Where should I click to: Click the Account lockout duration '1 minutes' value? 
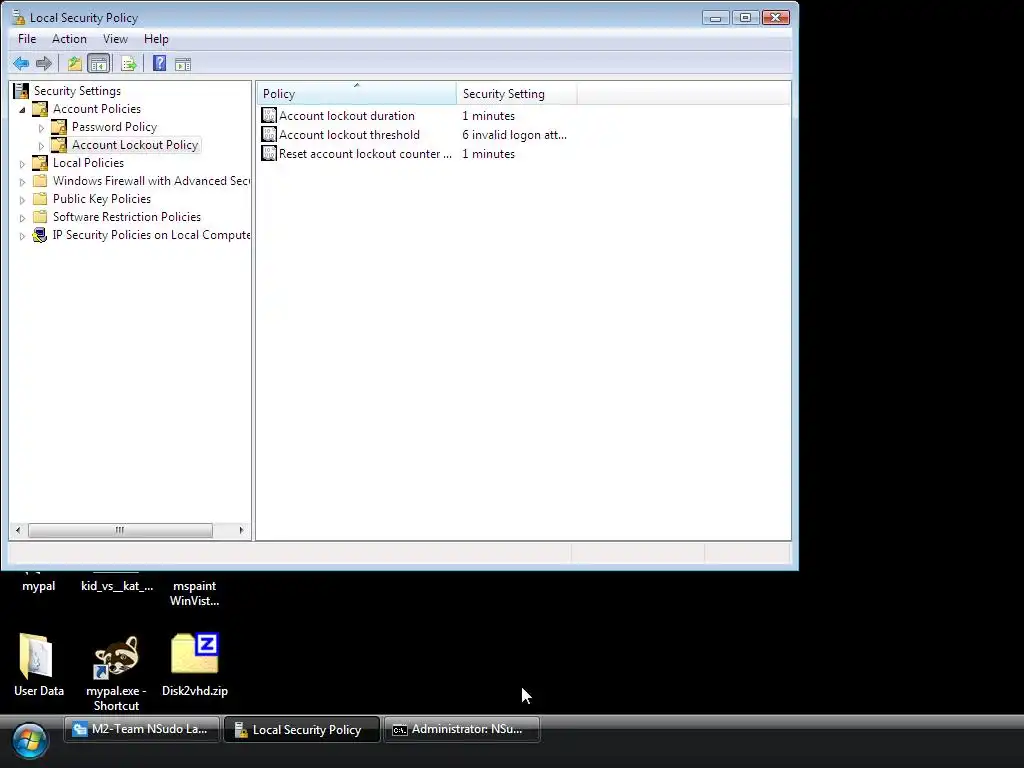[488, 116]
